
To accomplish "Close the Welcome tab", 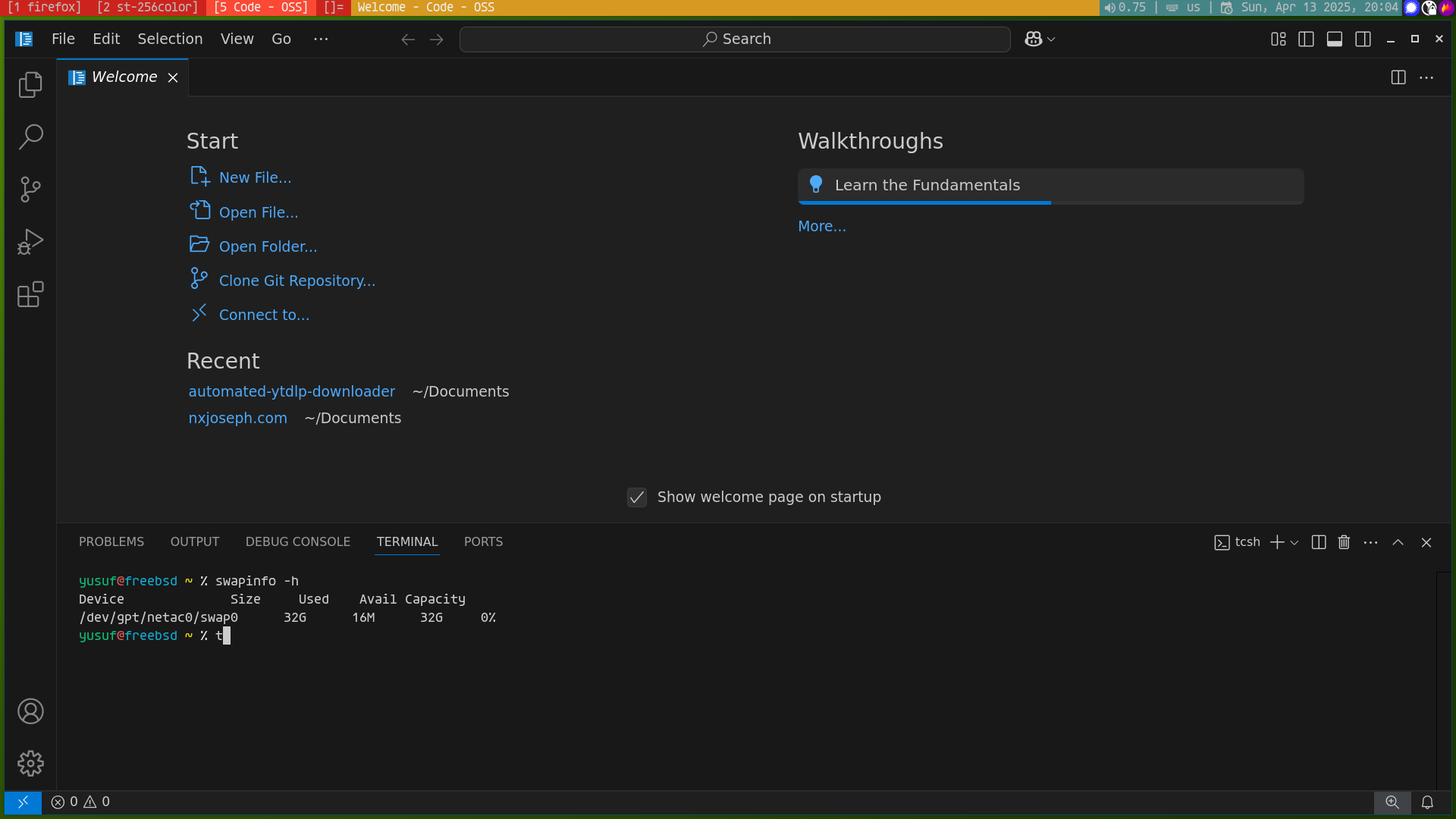I will (x=173, y=77).
